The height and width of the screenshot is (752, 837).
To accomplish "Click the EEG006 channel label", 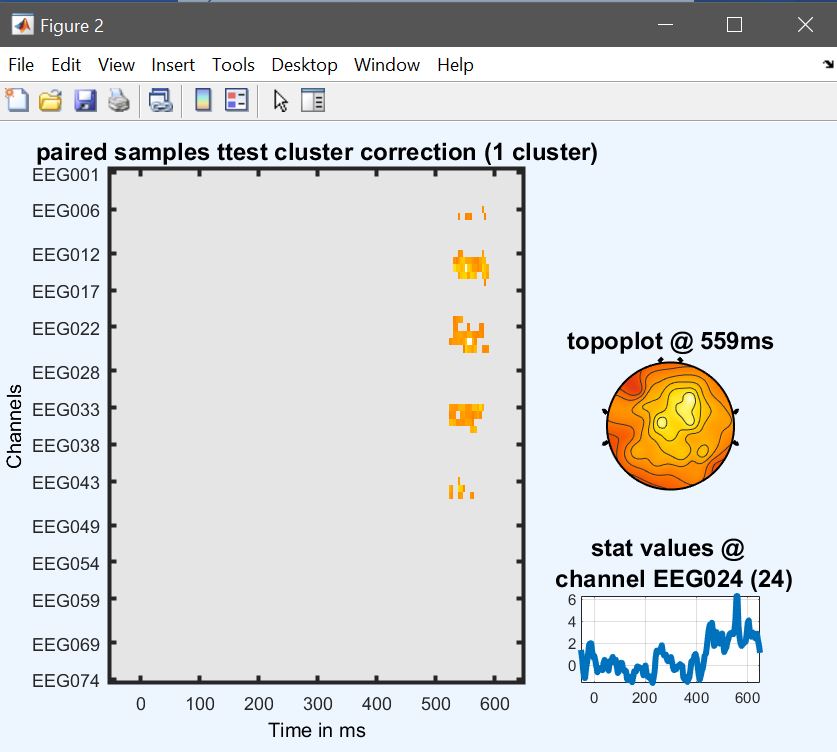I will pos(66,211).
